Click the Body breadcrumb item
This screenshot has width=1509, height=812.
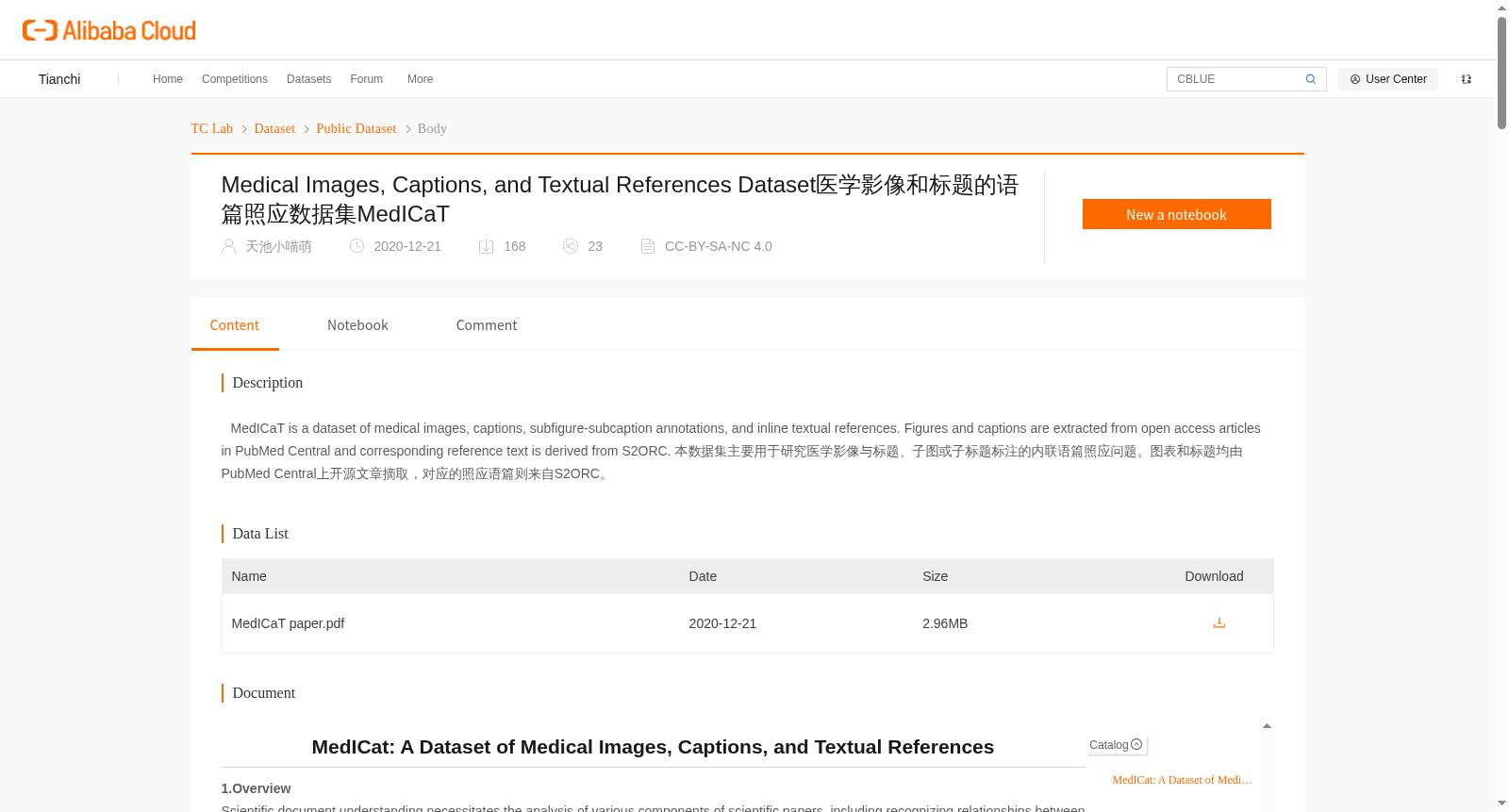[432, 128]
